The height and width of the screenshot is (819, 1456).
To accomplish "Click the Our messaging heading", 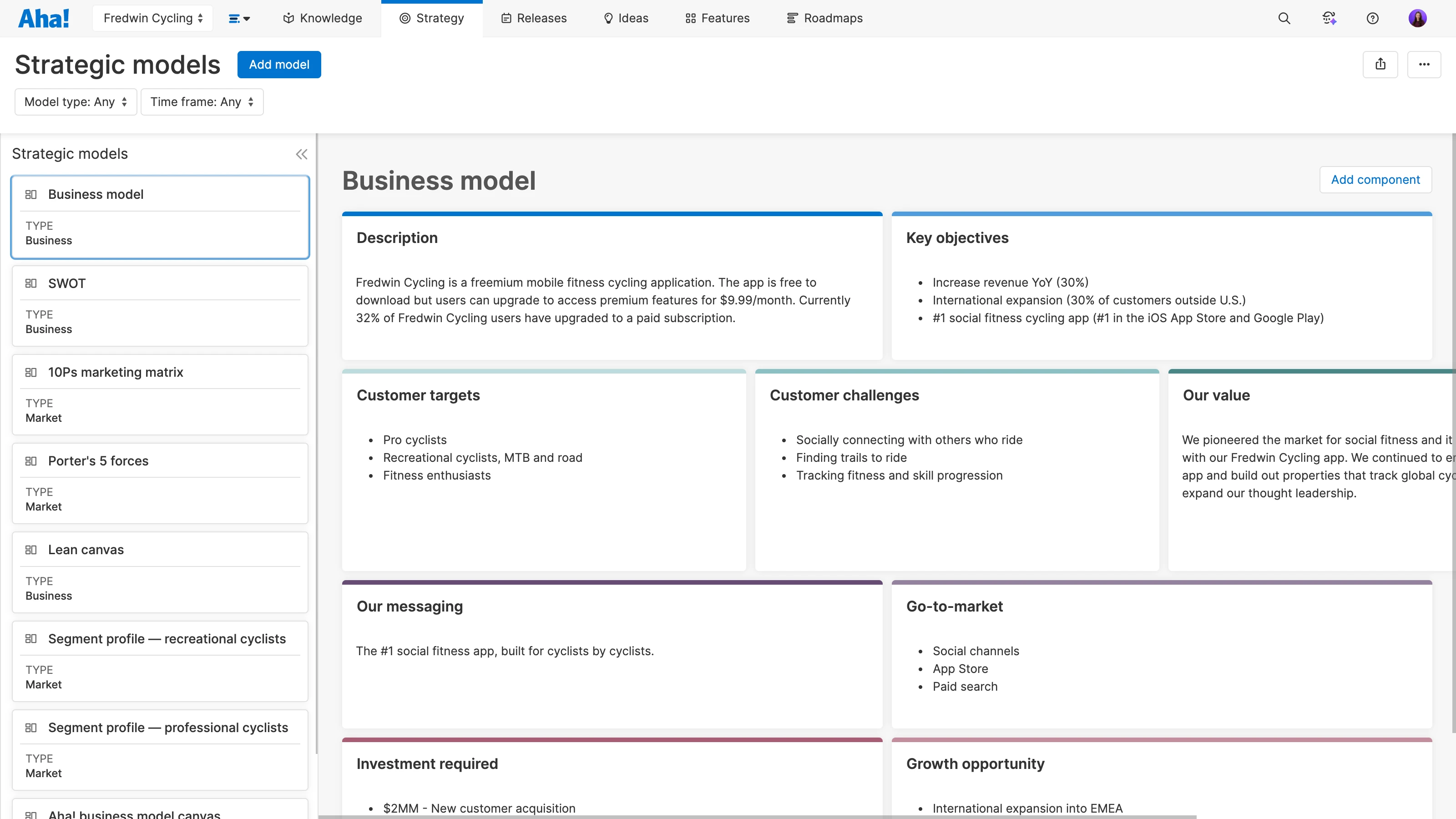I will pos(409,607).
